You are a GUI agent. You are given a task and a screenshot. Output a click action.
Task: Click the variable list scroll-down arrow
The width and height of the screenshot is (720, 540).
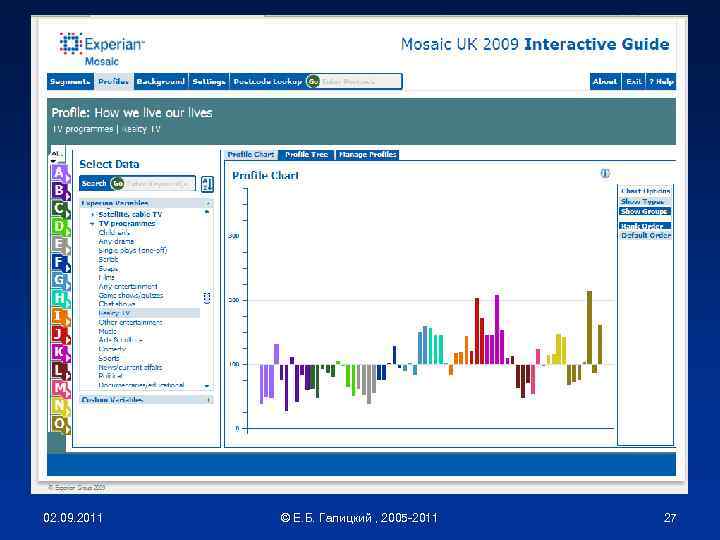click(x=207, y=386)
